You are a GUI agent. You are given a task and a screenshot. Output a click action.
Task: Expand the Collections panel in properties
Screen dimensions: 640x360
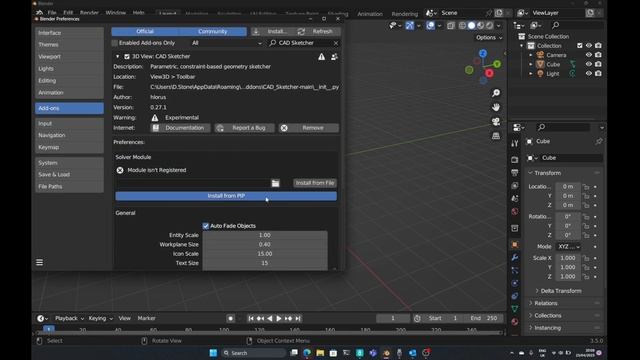pos(548,316)
